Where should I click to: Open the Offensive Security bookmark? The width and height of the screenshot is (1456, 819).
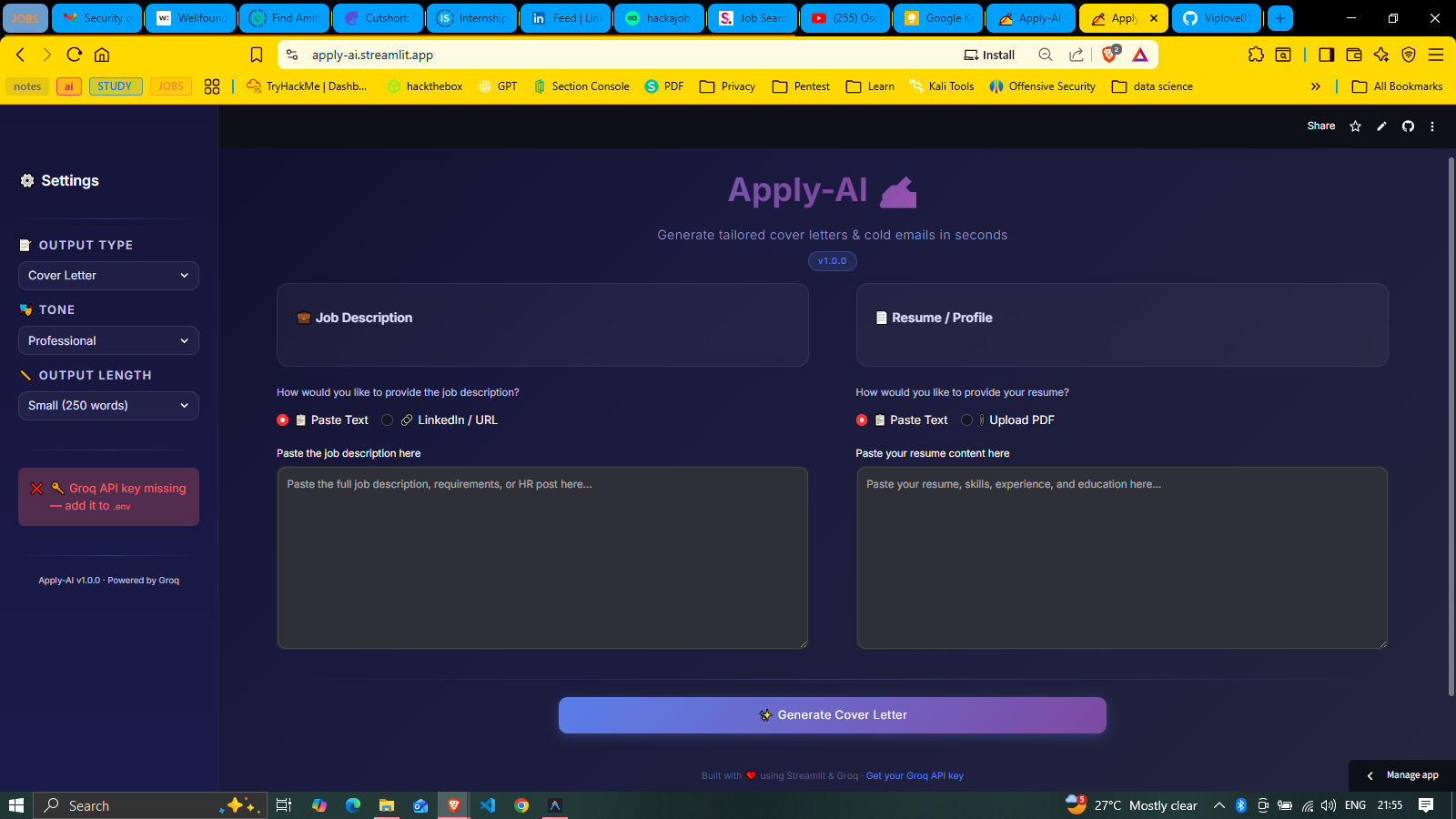coord(1042,86)
